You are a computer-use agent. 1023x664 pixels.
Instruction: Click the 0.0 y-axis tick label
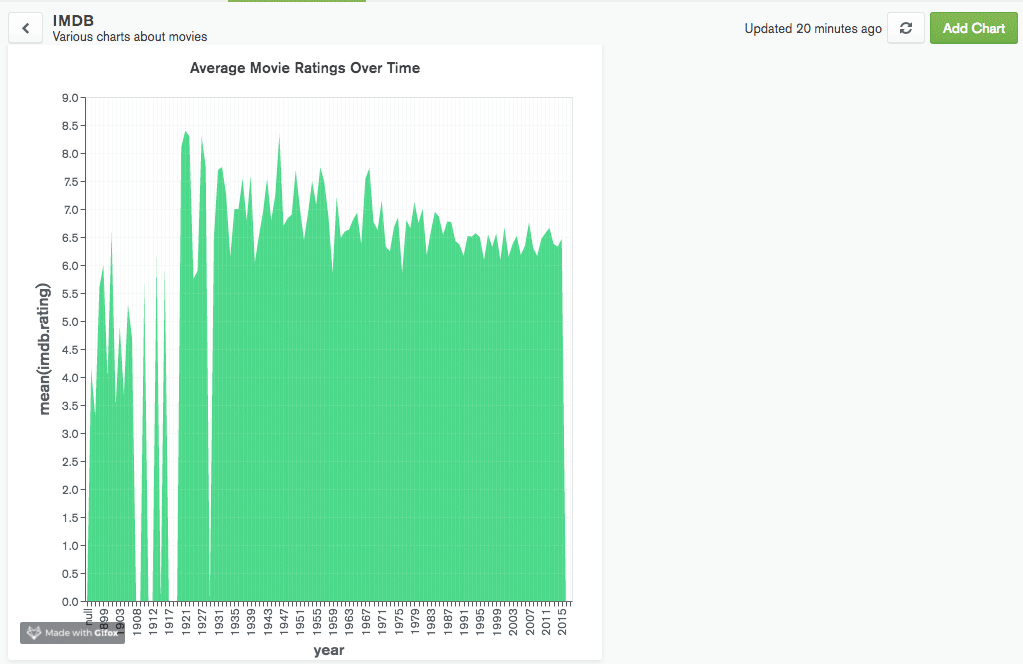tap(69, 602)
